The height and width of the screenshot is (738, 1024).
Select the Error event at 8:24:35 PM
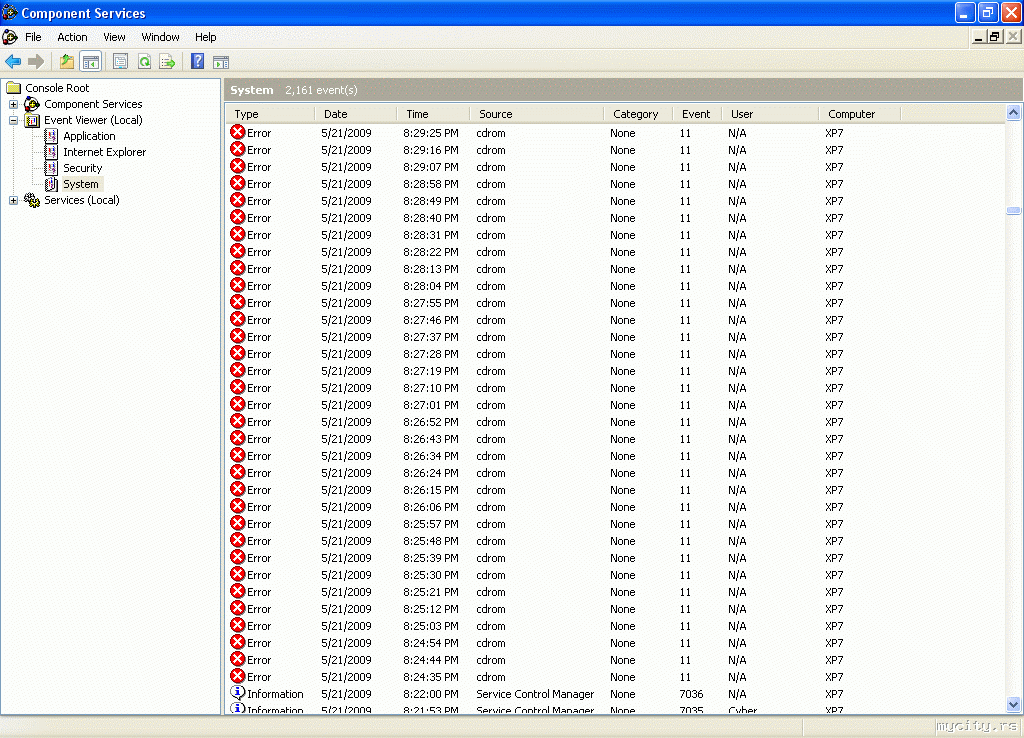pos(614,677)
